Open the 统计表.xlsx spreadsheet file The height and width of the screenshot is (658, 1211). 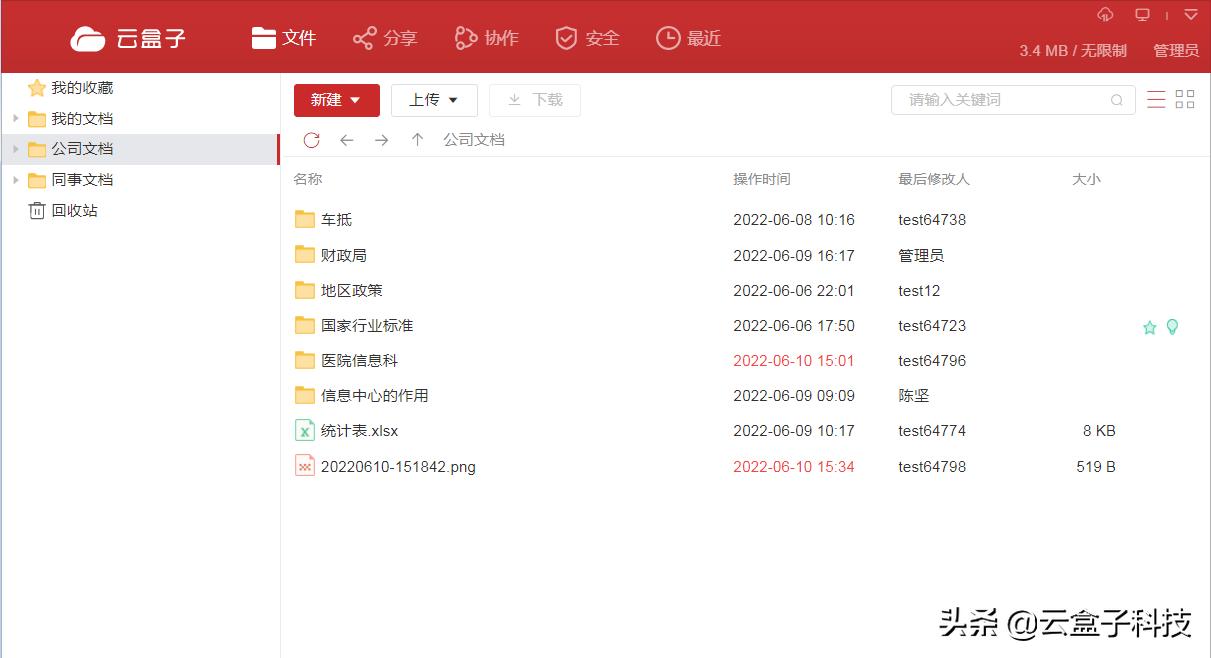click(358, 430)
